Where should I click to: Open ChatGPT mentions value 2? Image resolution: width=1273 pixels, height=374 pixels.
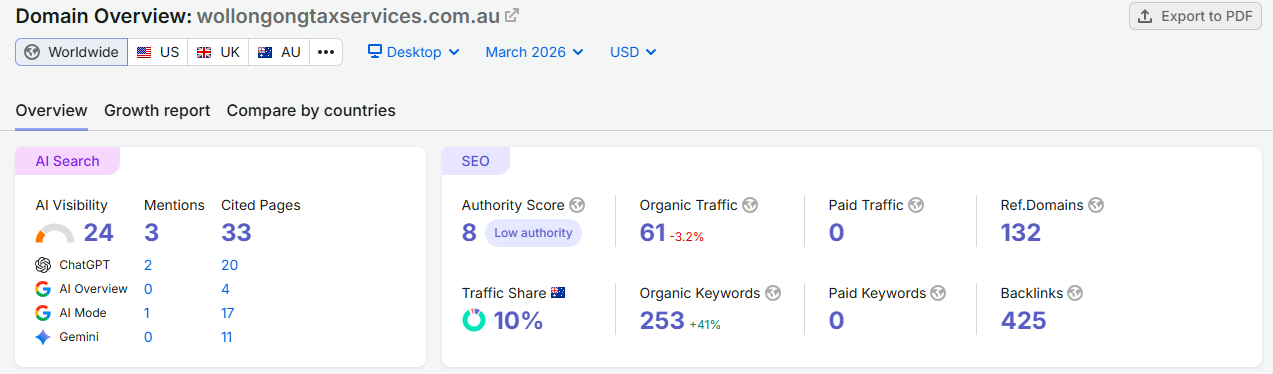[148, 265]
